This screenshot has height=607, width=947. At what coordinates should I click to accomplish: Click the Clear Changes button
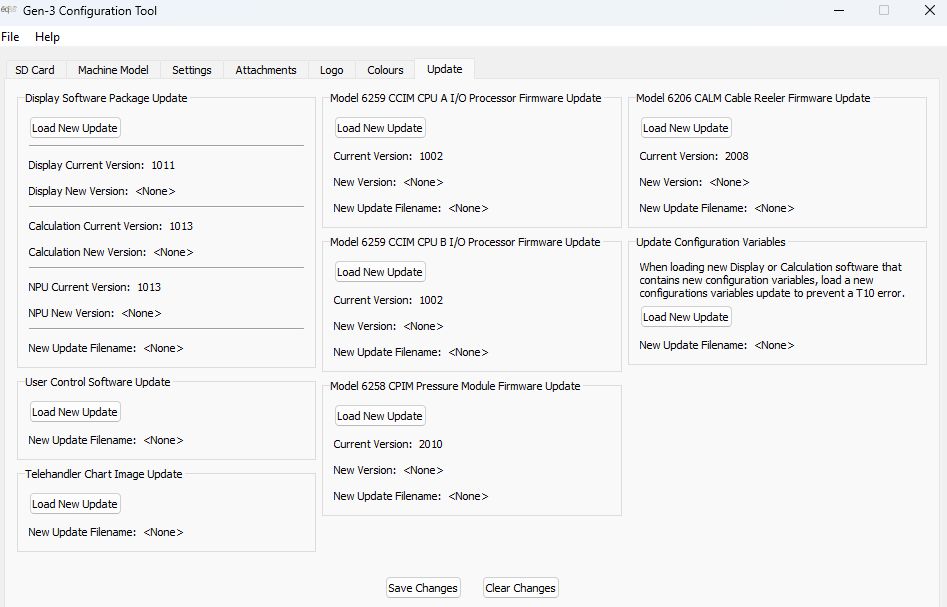[521, 588]
